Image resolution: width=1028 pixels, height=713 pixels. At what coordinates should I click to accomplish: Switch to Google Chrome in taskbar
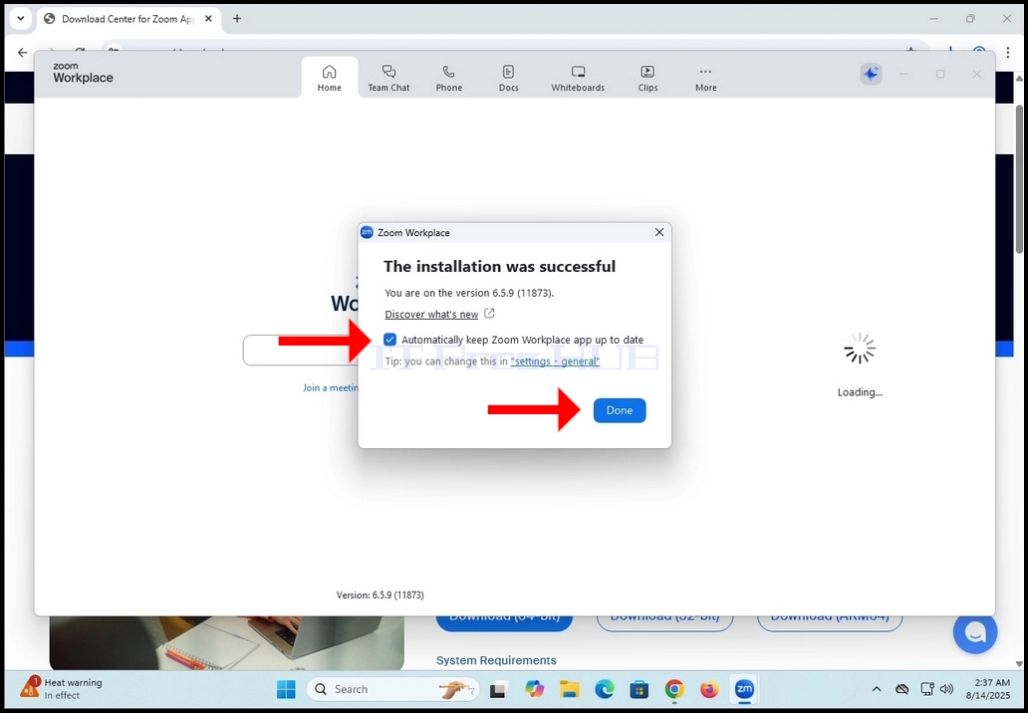(674, 689)
